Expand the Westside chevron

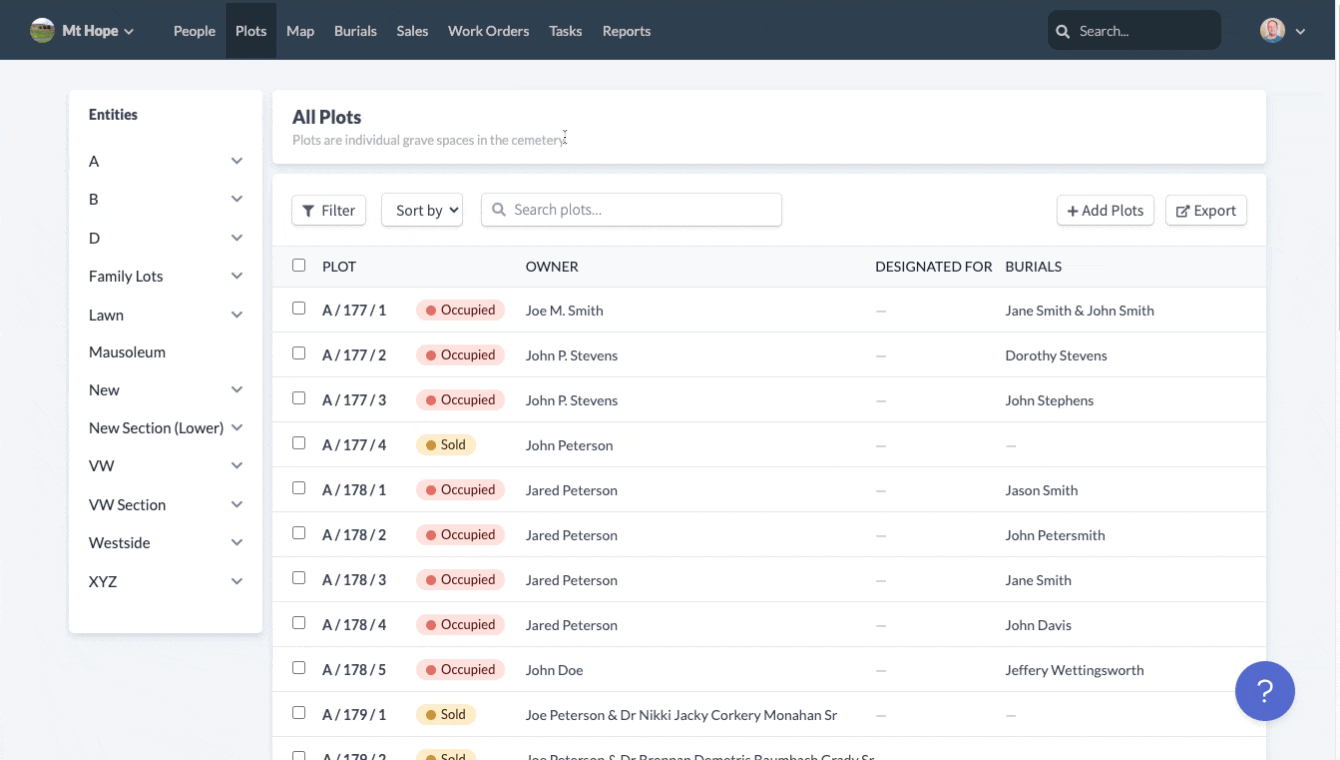click(237, 543)
